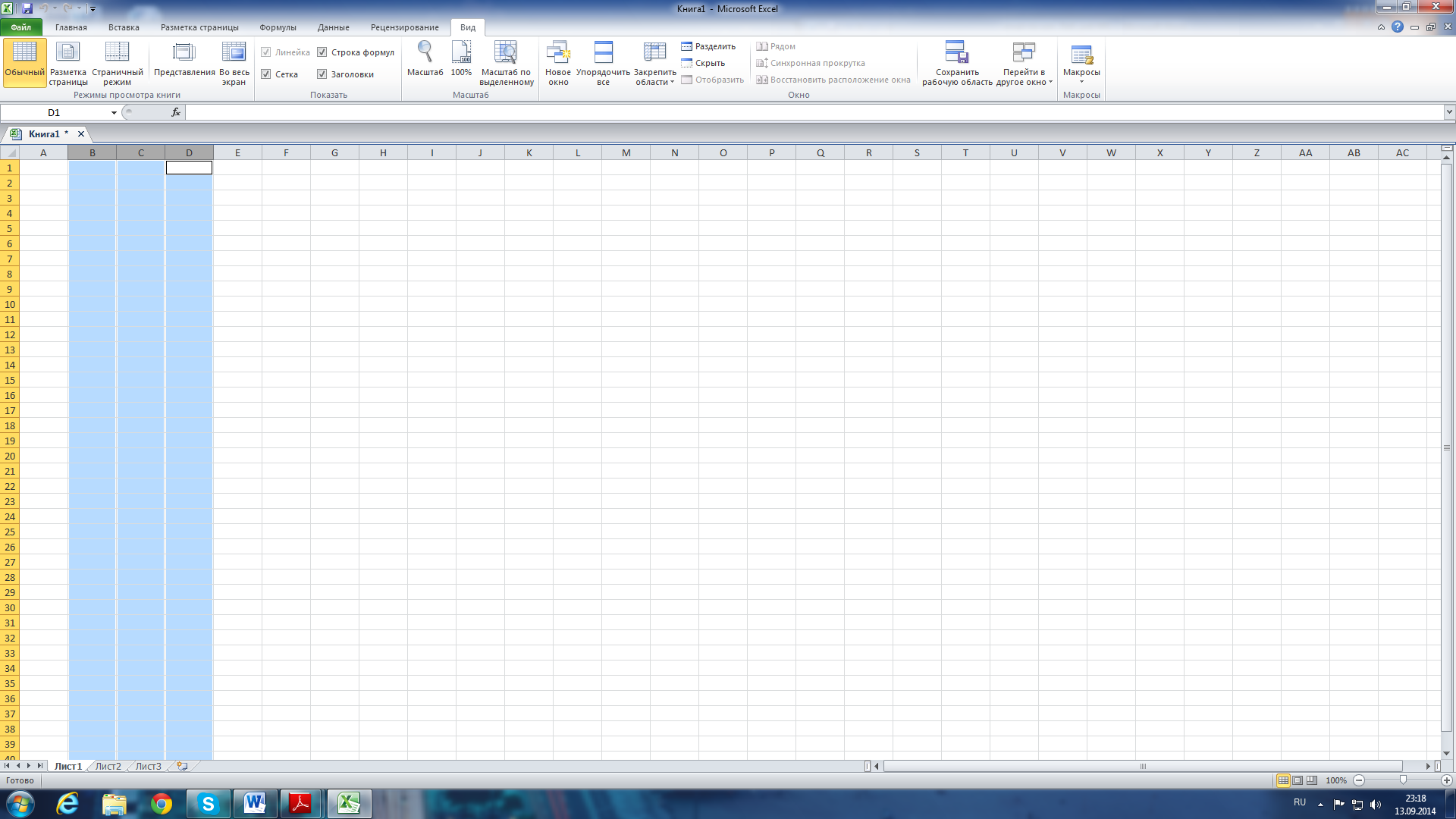Click Скрыть window button
Viewport: 1456px width, 819px height.
(x=703, y=63)
